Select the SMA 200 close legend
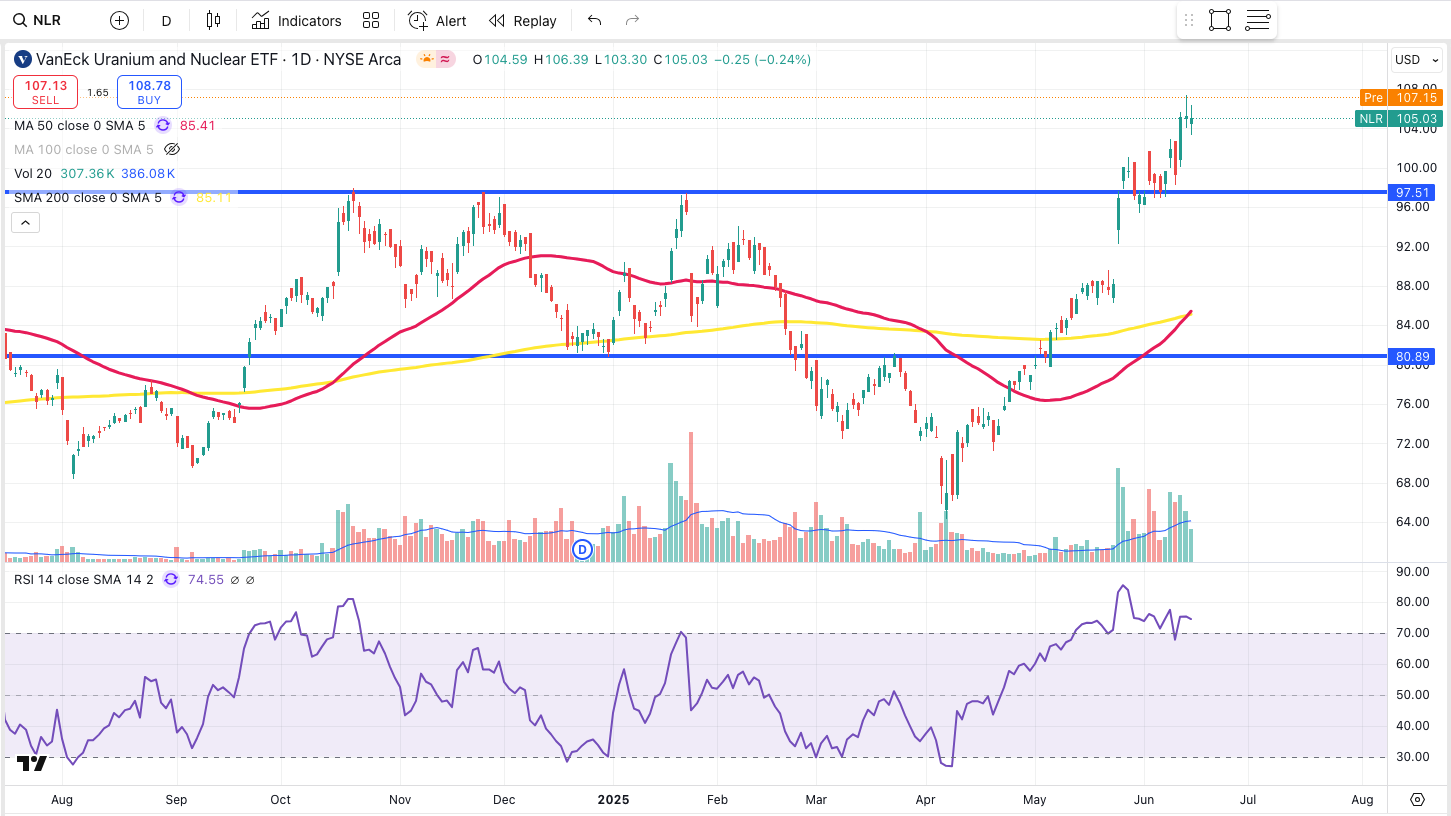1451x816 pixels. click(87, 197)
